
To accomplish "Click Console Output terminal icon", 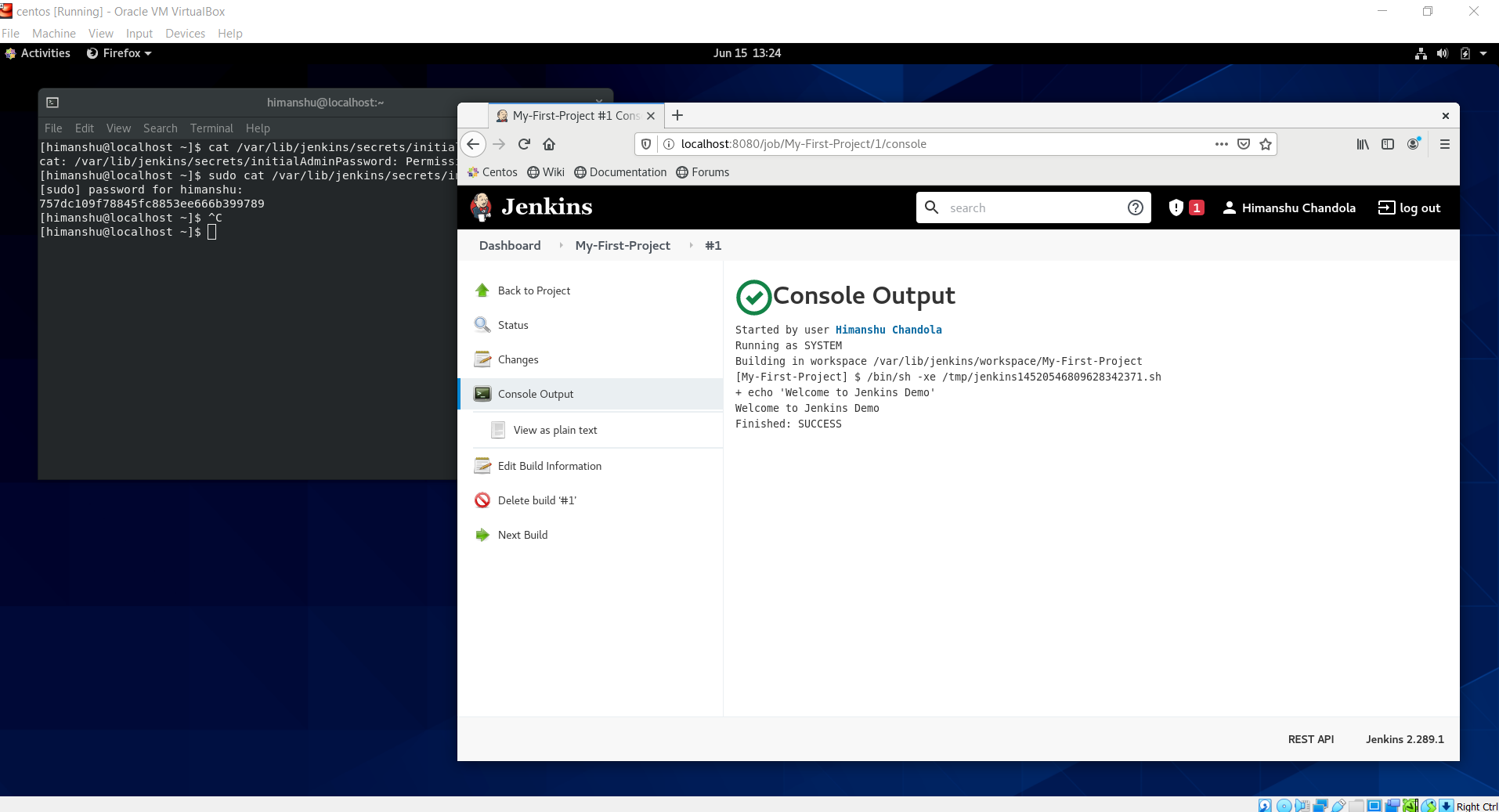I will (x=482, y=394).
